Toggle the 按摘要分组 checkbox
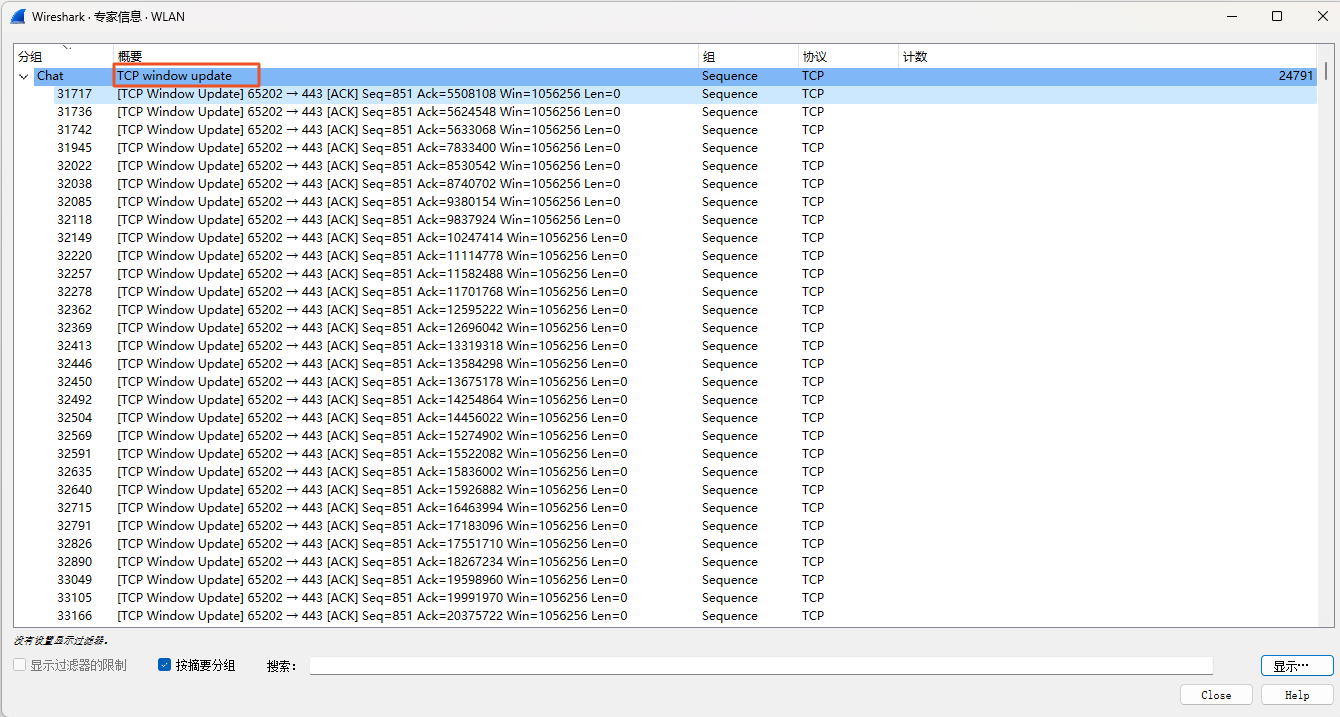Image resolution: width=1340 pixels, height=717 pixels. click(x=165, y=665)
